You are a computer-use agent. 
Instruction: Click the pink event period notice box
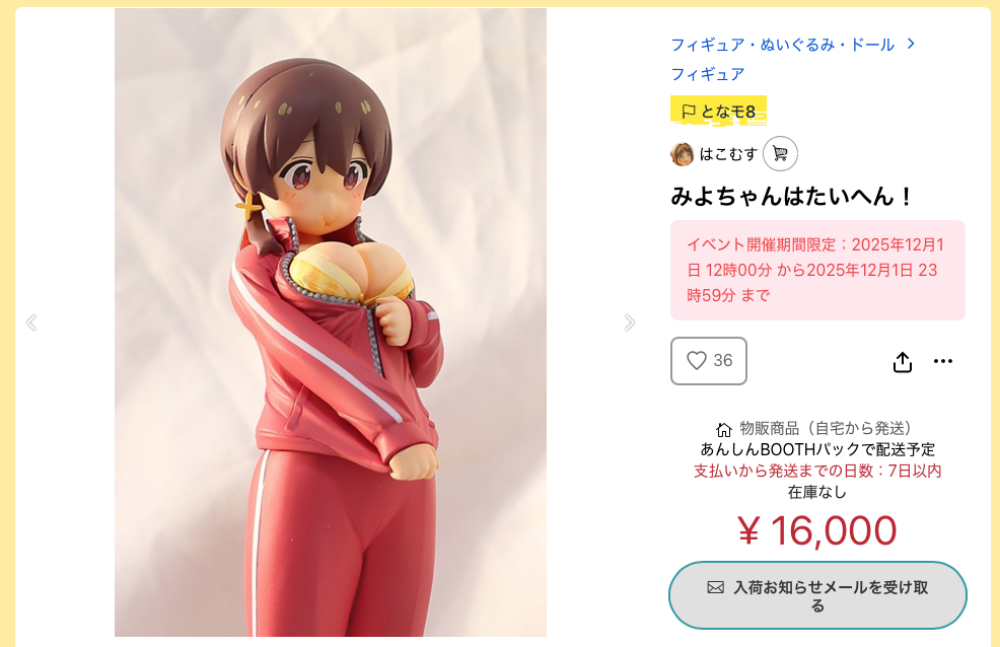coord(818,270)
